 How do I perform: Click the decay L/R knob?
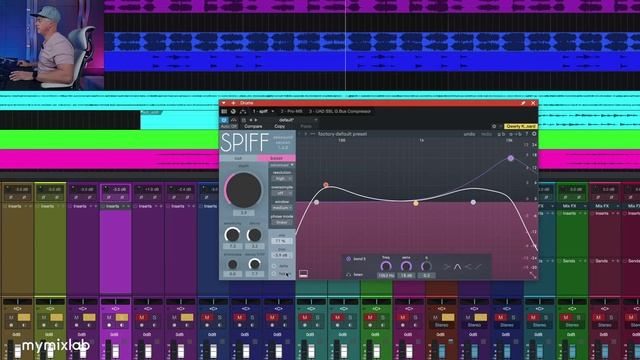coord(254,264)
